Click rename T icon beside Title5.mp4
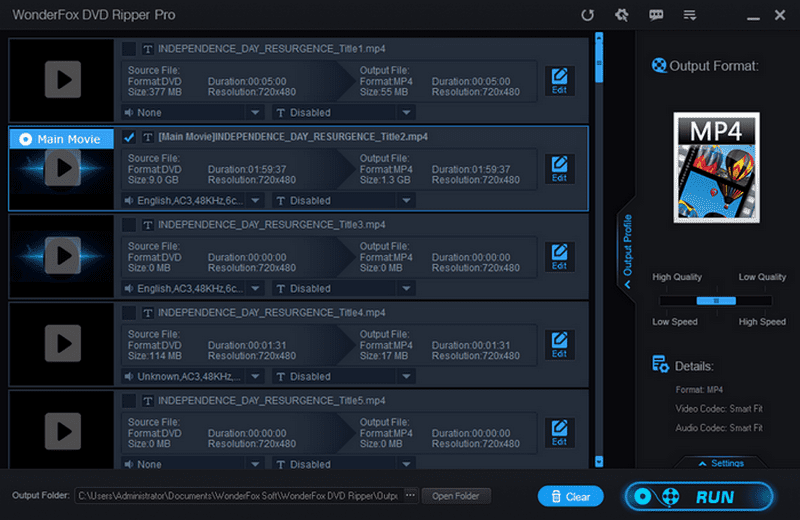This screenshot has width=800, height=520. pyautogui.click(x=147, y=401)
